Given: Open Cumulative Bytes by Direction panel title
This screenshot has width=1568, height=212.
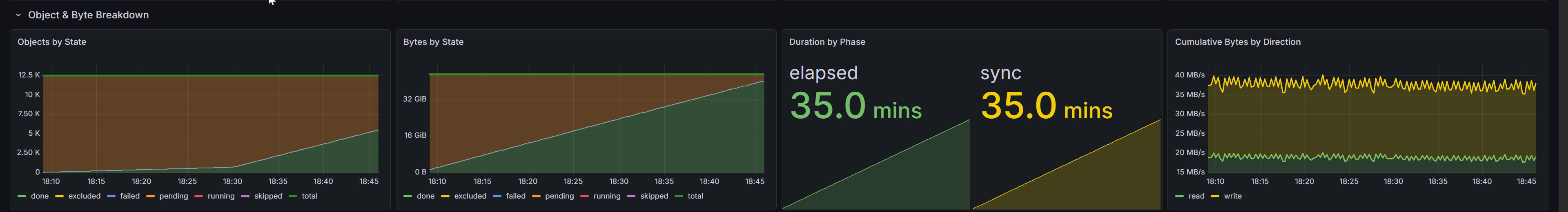Looking at the screenshot, I should pos(1237,42).
